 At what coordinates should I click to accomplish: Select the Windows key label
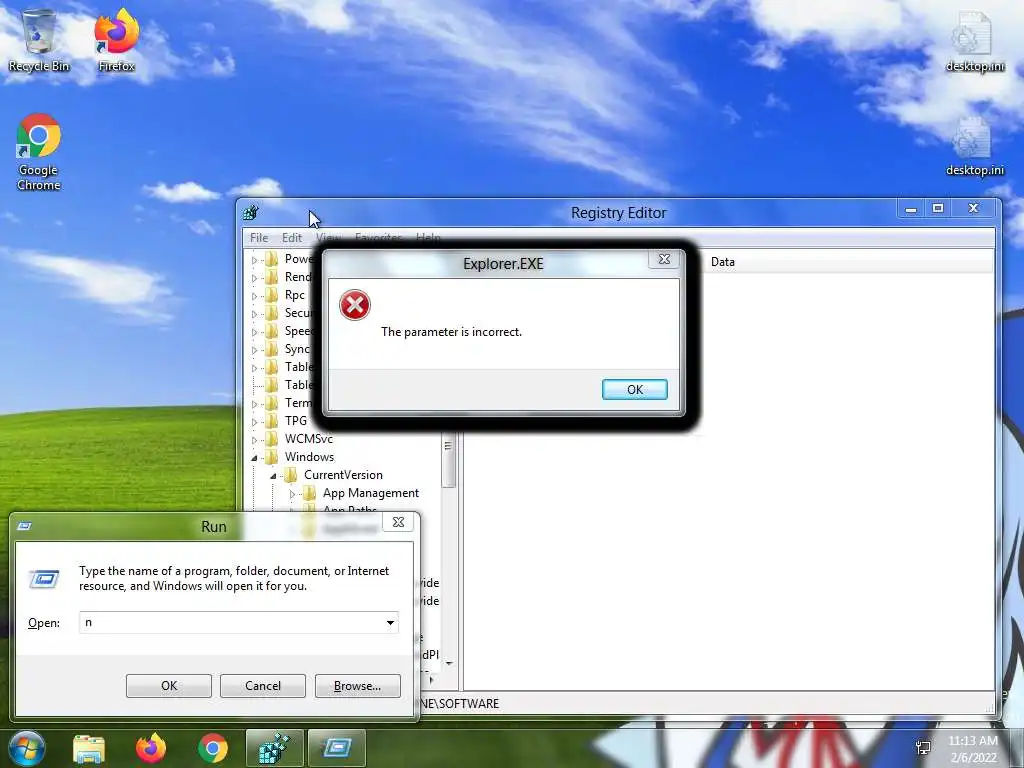tap(310, 457)
